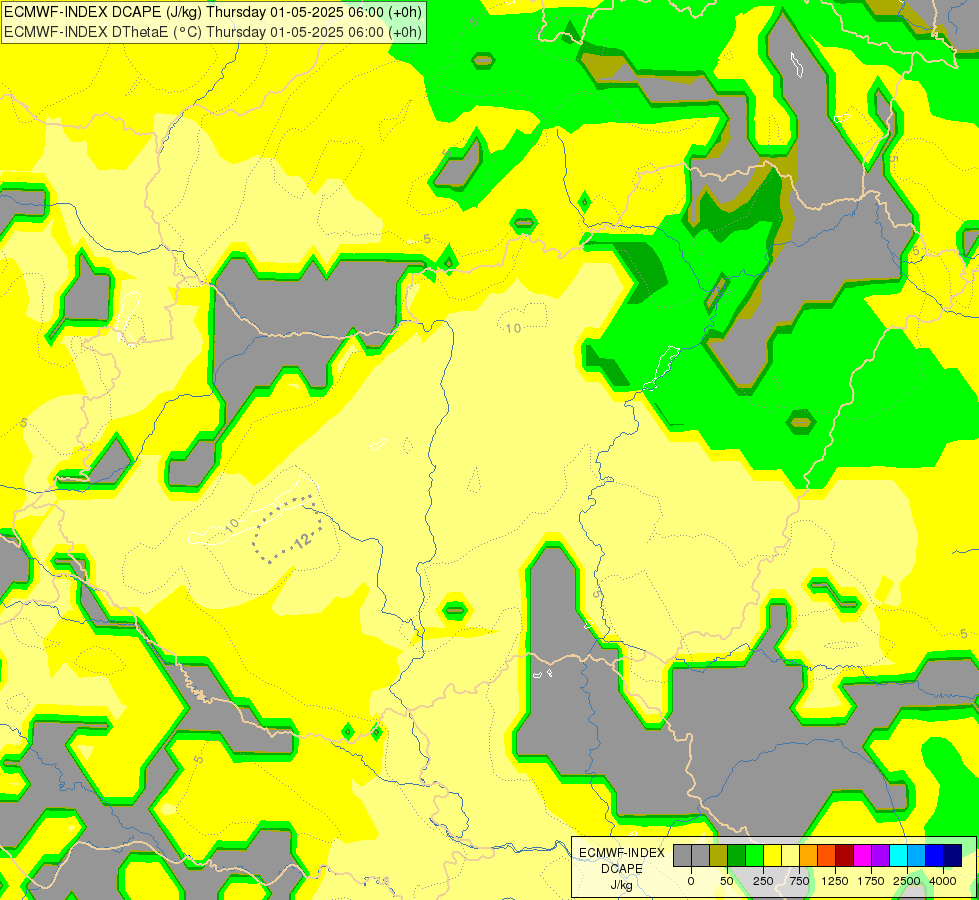The height and width of the screenshot is (900, 979).
Task: Click the legend unit 'J/kg'
Action: click(622, 886)
